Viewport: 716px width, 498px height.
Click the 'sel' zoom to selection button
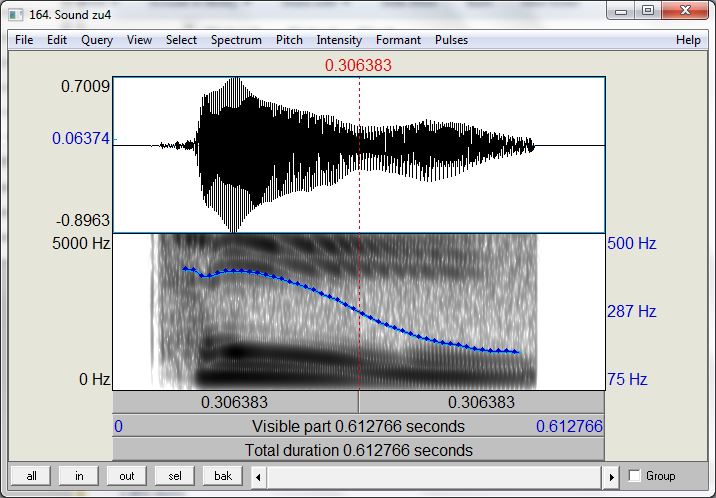[x=174, y=476]
